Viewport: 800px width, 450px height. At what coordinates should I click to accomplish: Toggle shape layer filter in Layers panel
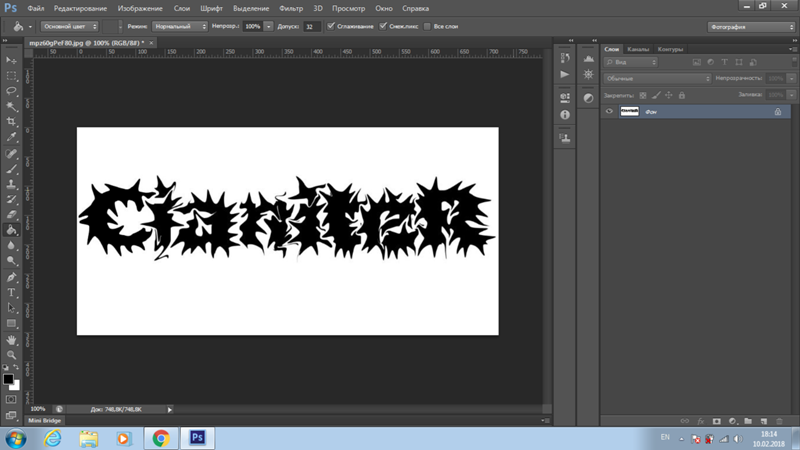[x=739, y=62]
